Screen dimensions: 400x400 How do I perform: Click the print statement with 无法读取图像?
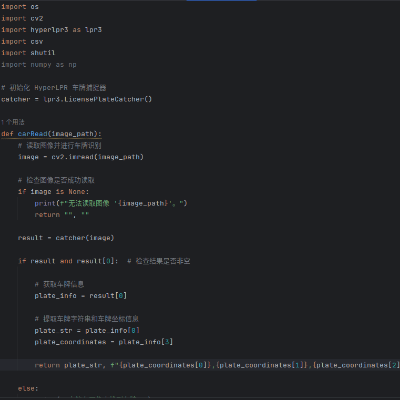(x=111, y=203)
